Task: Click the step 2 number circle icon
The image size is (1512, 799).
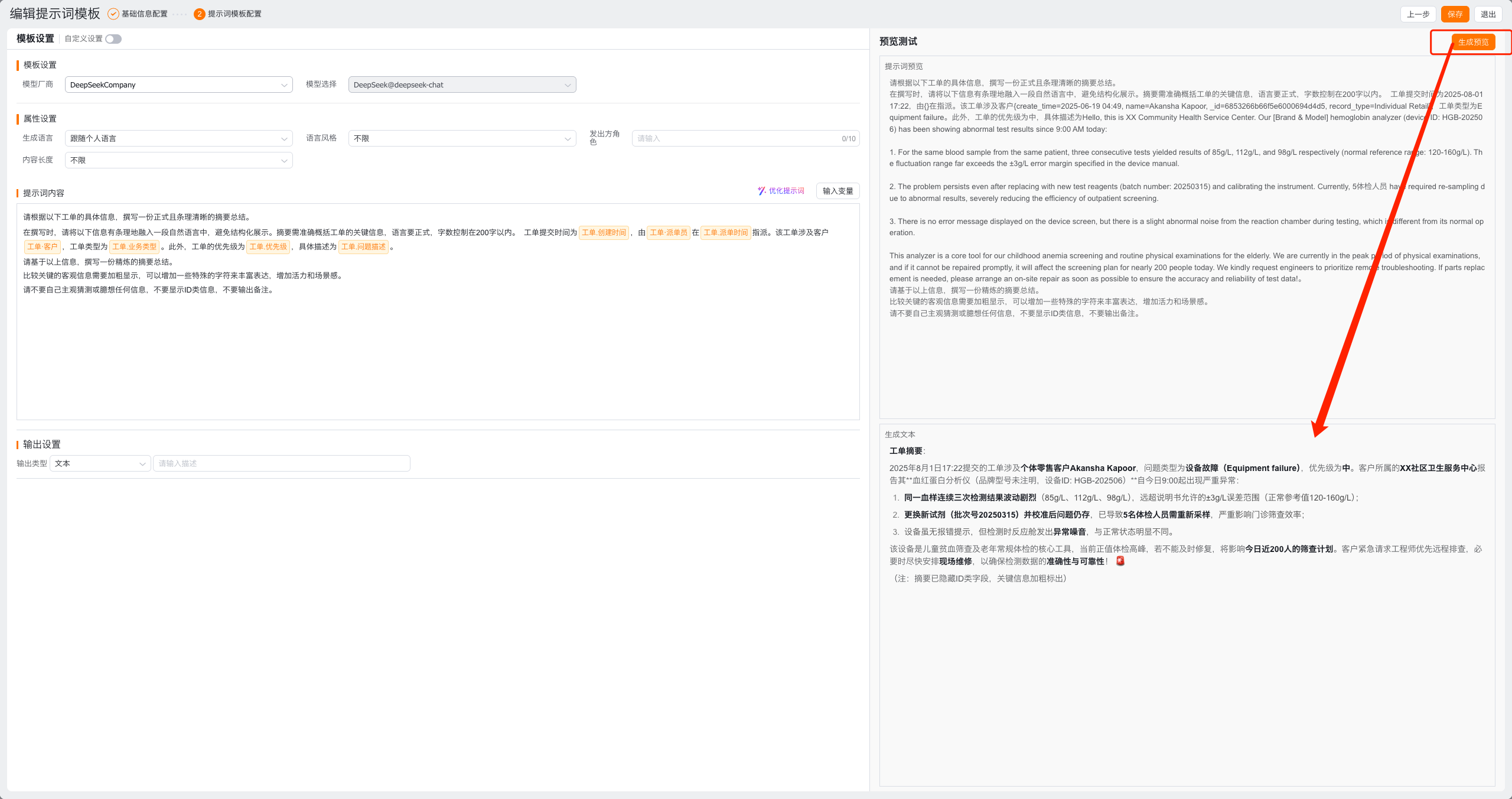Action: click(199, 14)
